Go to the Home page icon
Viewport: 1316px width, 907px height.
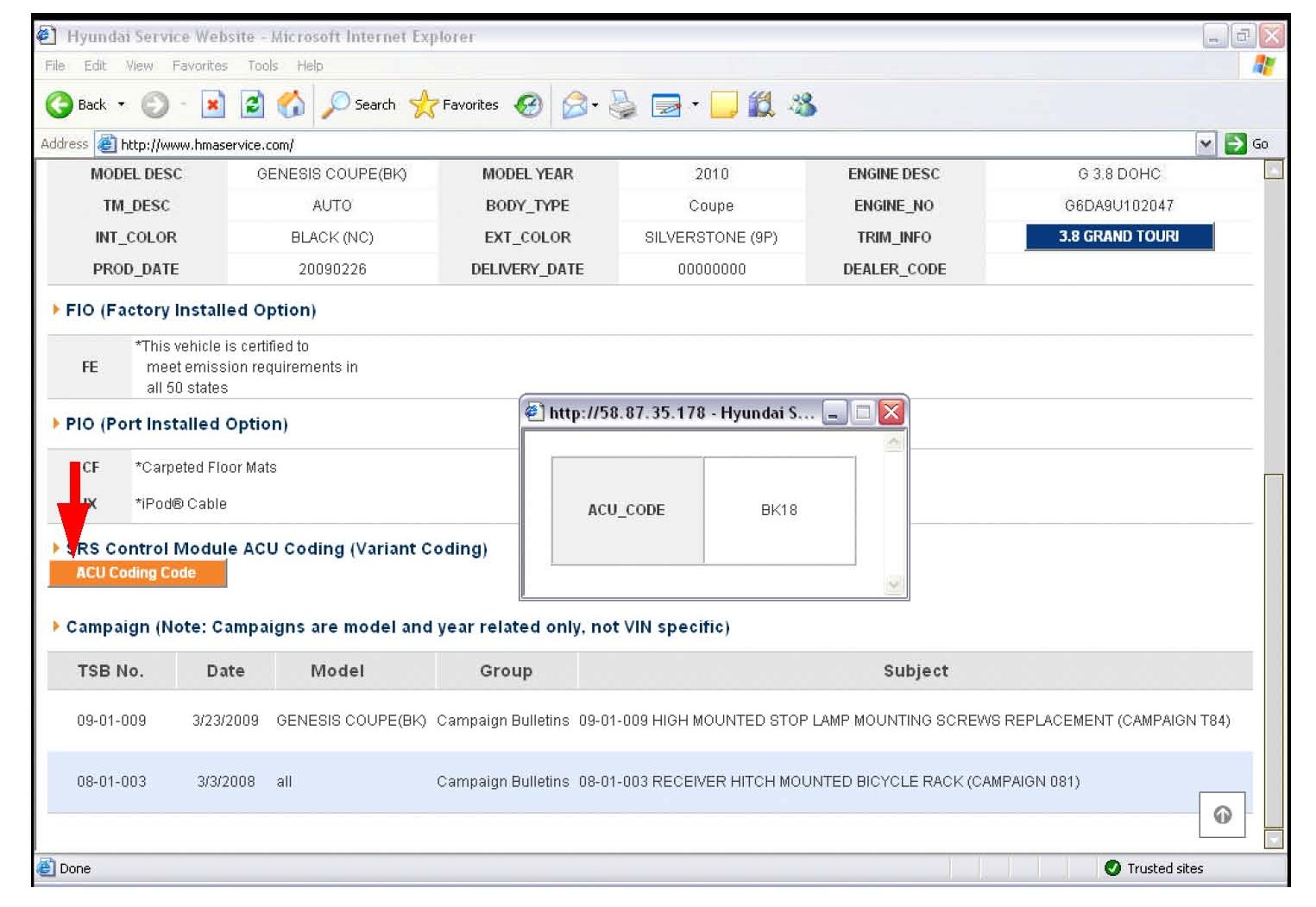[x=291, y=105]
